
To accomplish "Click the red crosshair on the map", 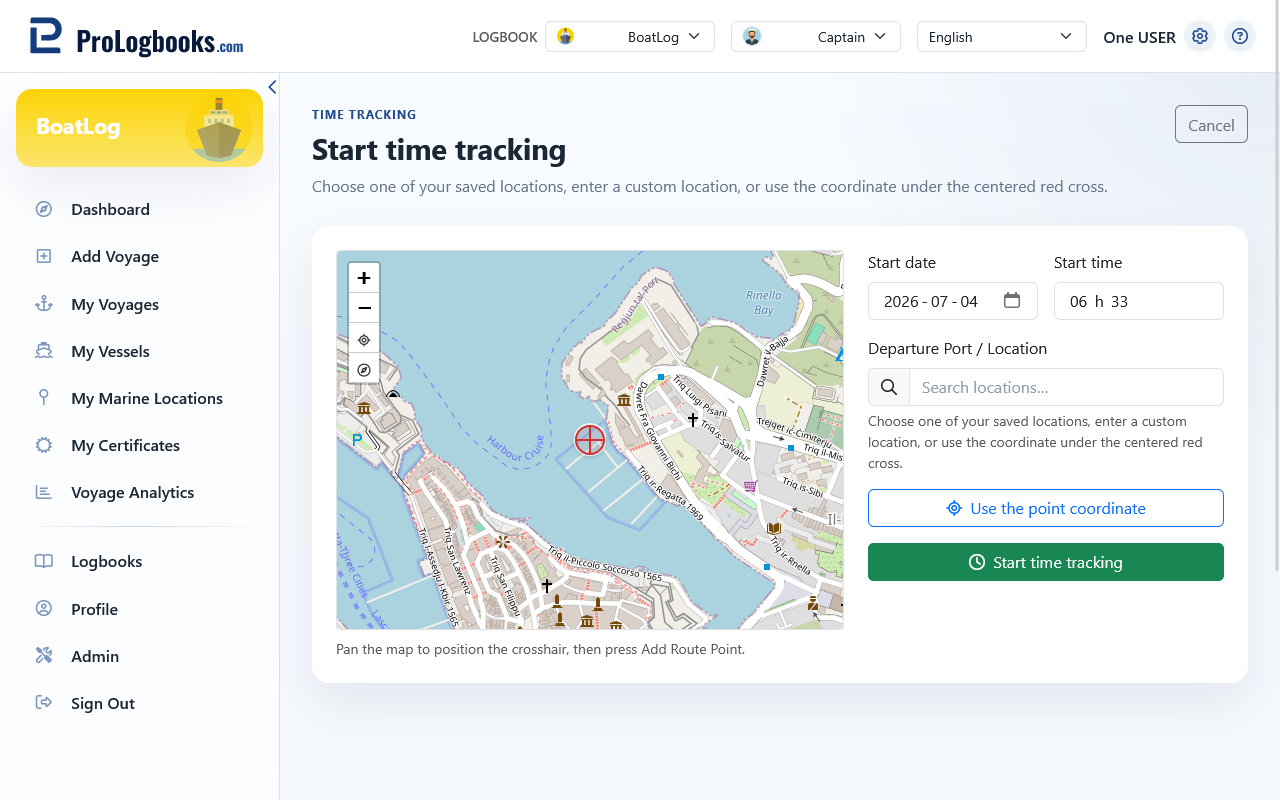I will pyautogui.click(x=590, y=439).
